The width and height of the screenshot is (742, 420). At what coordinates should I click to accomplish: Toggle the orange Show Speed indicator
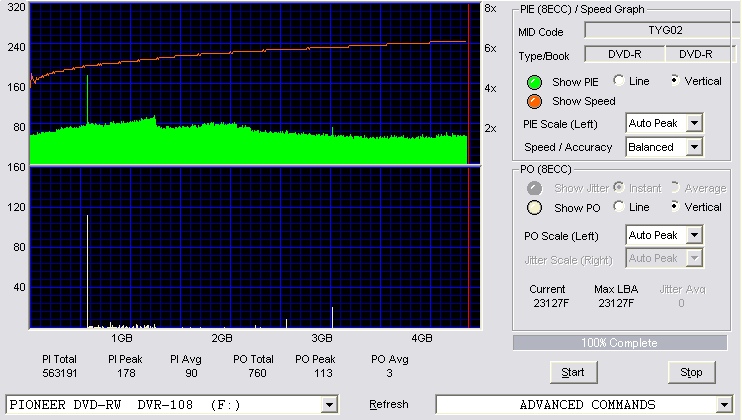click(x=534, y=101)
